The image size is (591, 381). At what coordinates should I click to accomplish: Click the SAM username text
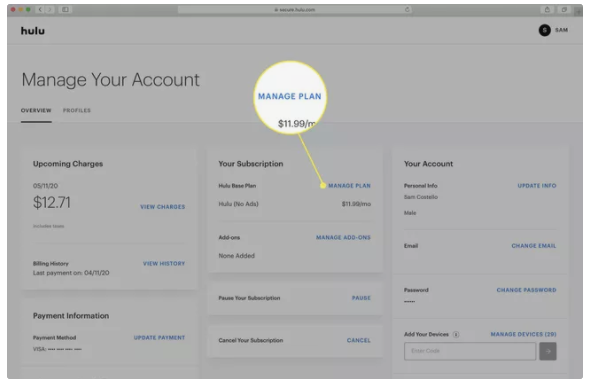point(562,30)
